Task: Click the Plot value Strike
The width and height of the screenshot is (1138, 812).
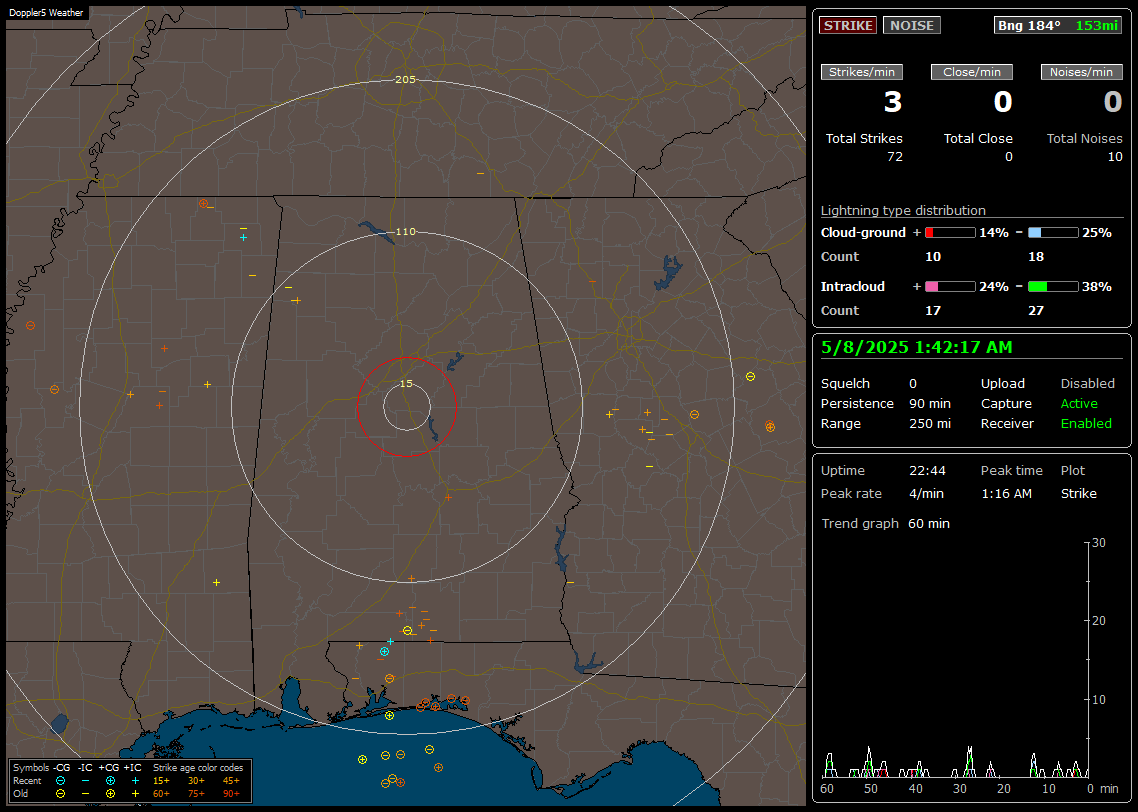Action: click(x=1078, y=493)
